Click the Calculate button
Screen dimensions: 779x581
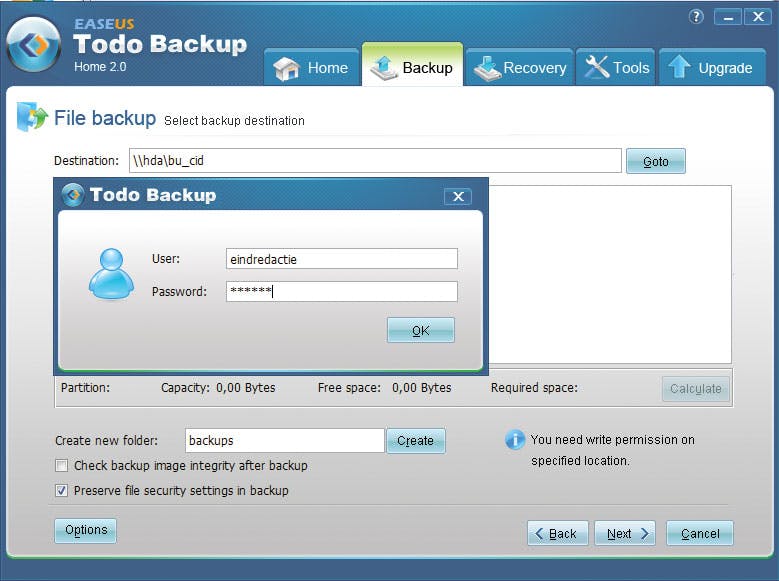(696, 389)
